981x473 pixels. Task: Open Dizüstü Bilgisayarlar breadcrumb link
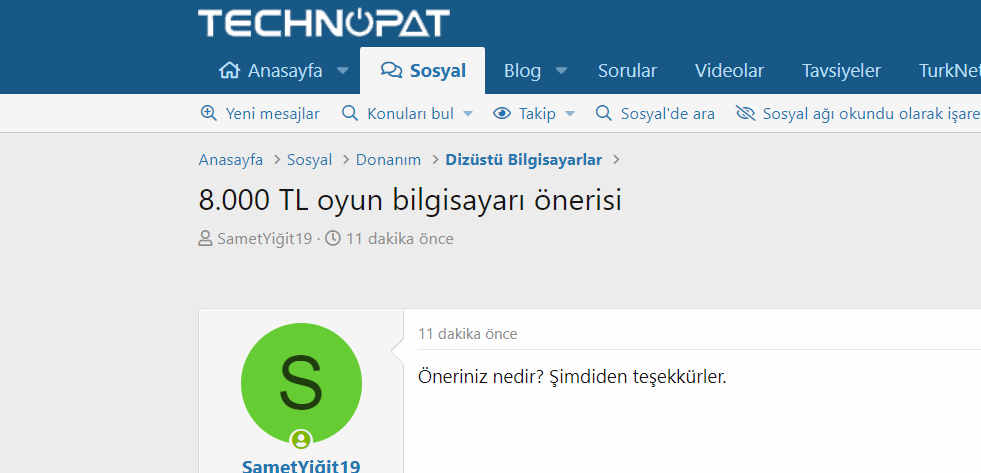click(x=524, y=160)
